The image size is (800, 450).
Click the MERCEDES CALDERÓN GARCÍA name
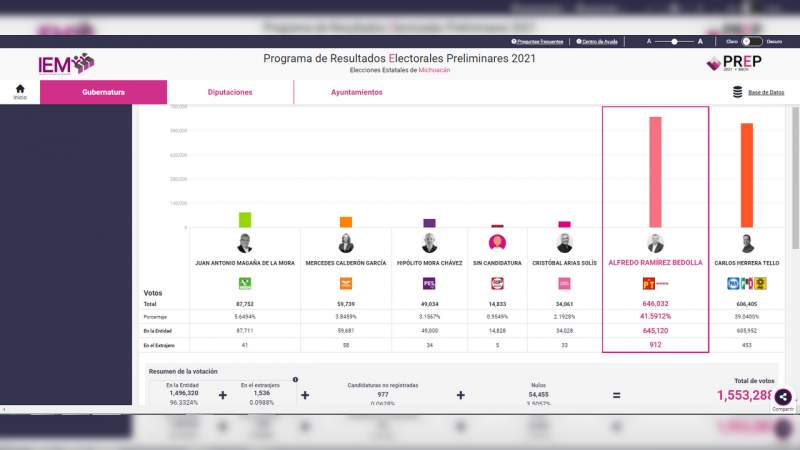coord(346,263)
